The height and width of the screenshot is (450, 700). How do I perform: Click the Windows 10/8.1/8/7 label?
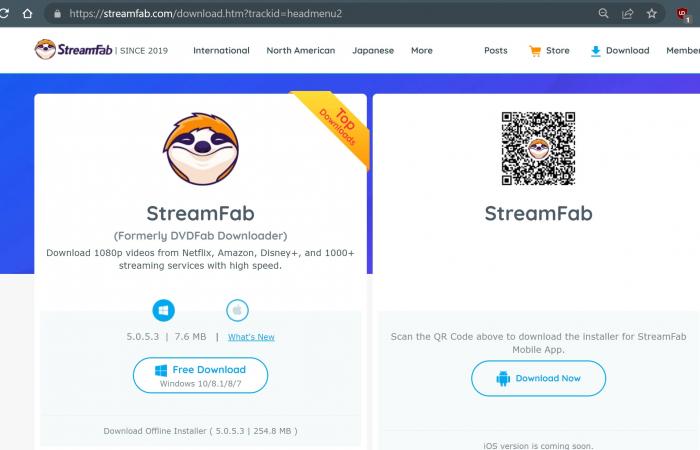tap(200, 383)
